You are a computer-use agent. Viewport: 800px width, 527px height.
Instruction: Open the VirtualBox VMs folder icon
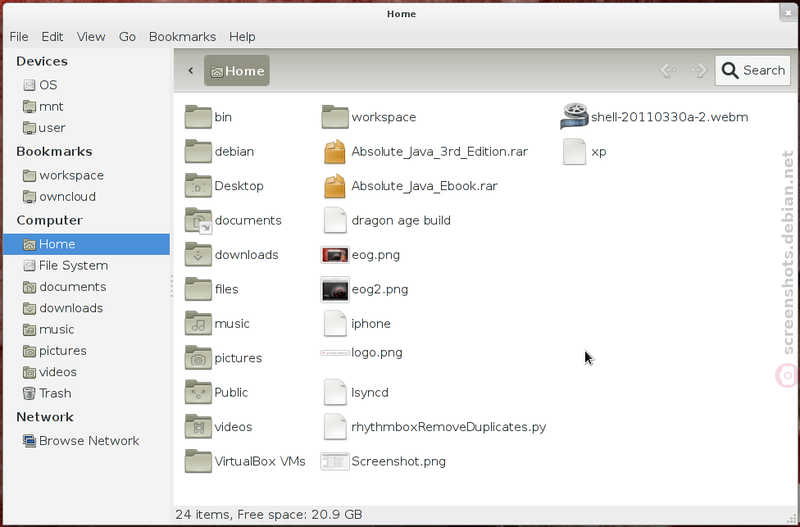198,461
